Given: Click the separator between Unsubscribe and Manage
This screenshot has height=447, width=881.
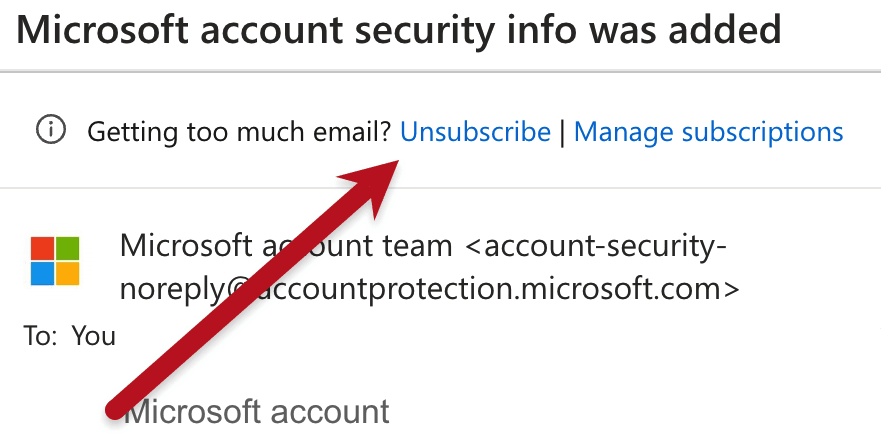Looking at the screenshot, I should [562, 132].
